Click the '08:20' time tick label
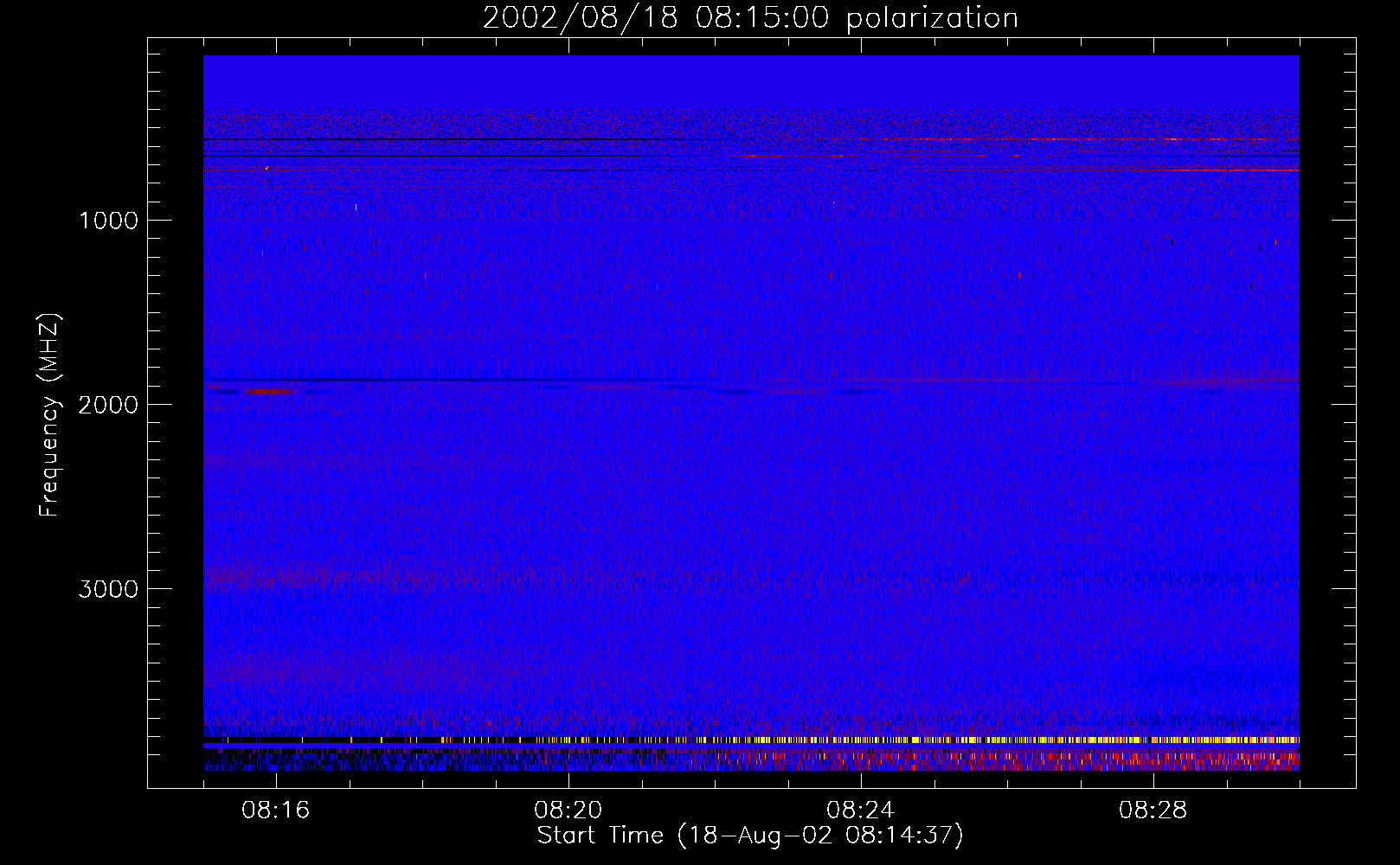This screenshot has height=865, width=1400. point(568,811)
